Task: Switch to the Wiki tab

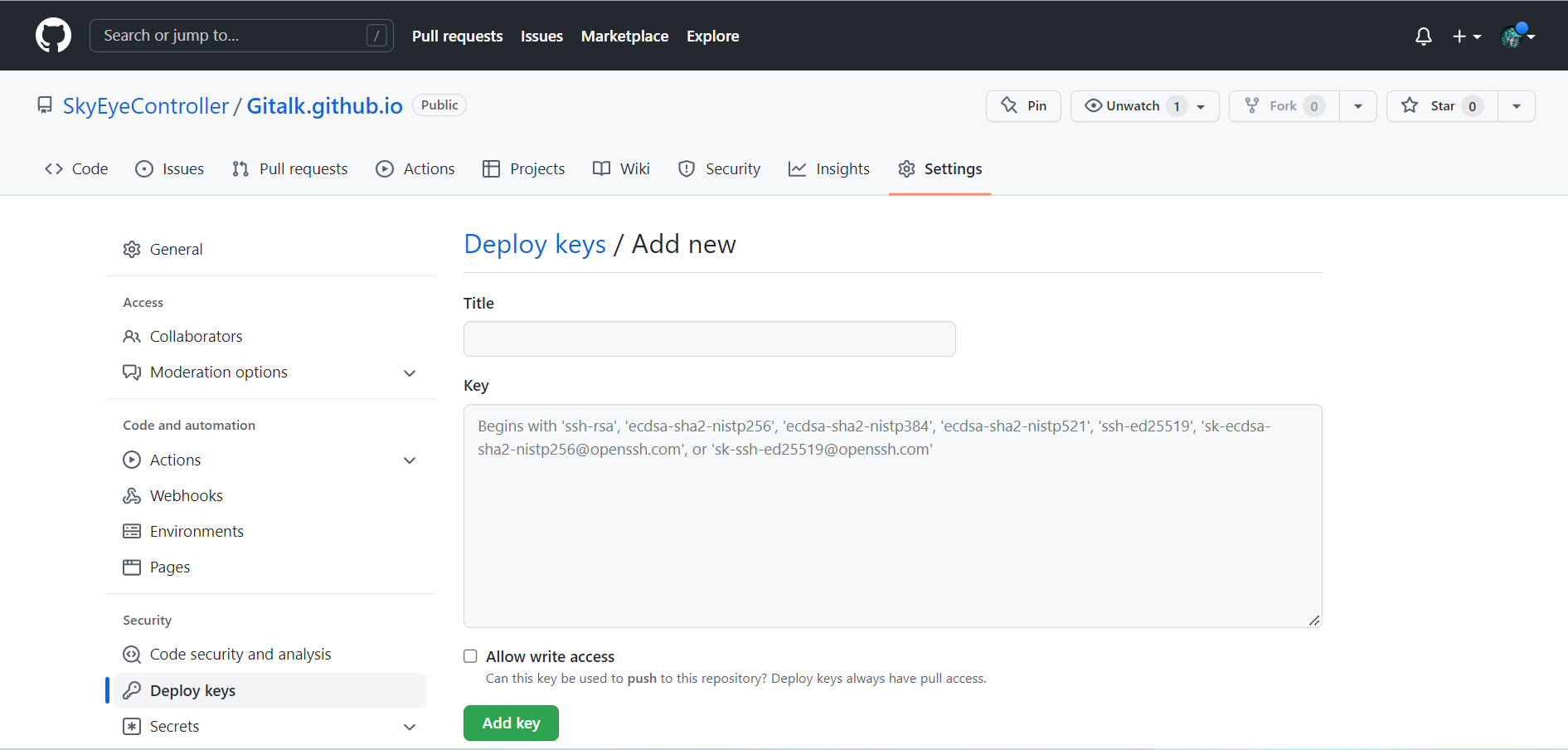Action: point(621,169)
